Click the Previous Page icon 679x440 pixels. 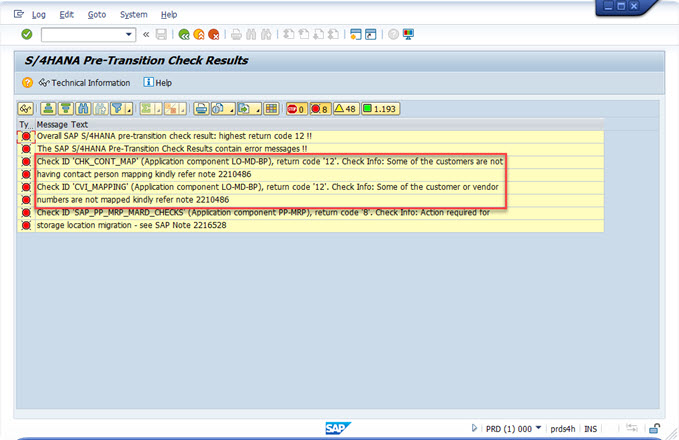pos(304,34)
